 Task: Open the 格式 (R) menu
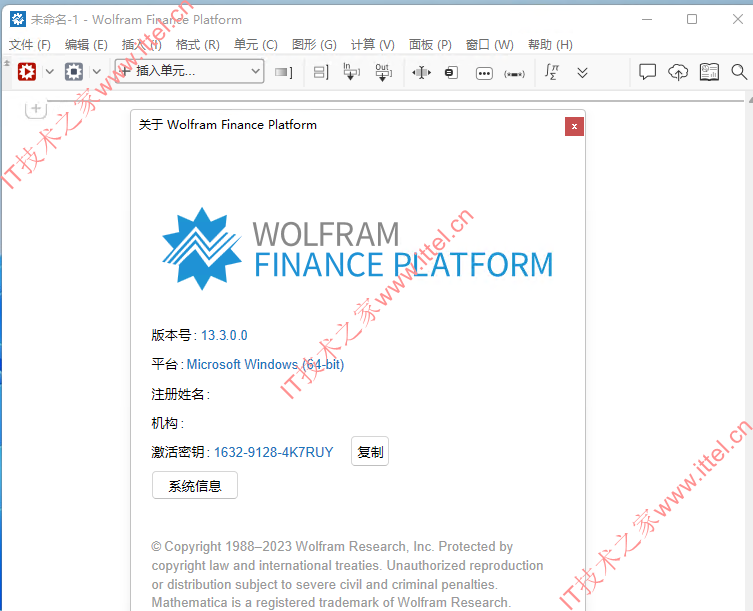[198, 45]
